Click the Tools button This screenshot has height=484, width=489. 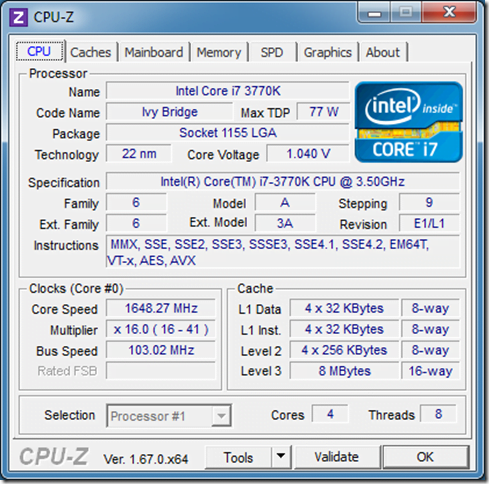(238, 457)
